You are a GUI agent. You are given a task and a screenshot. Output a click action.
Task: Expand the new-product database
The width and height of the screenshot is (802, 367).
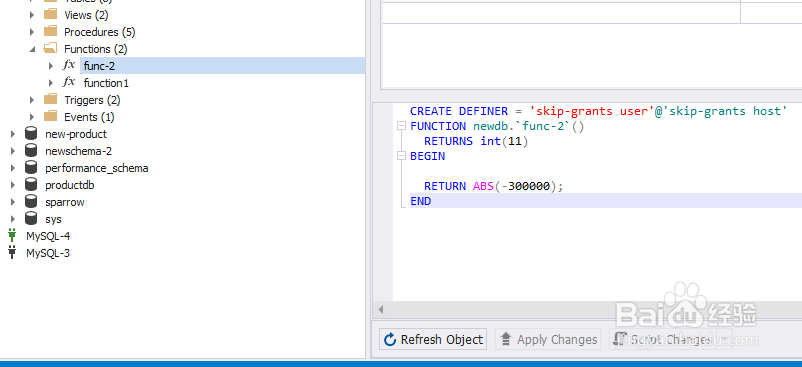click(x=13, y=134)
